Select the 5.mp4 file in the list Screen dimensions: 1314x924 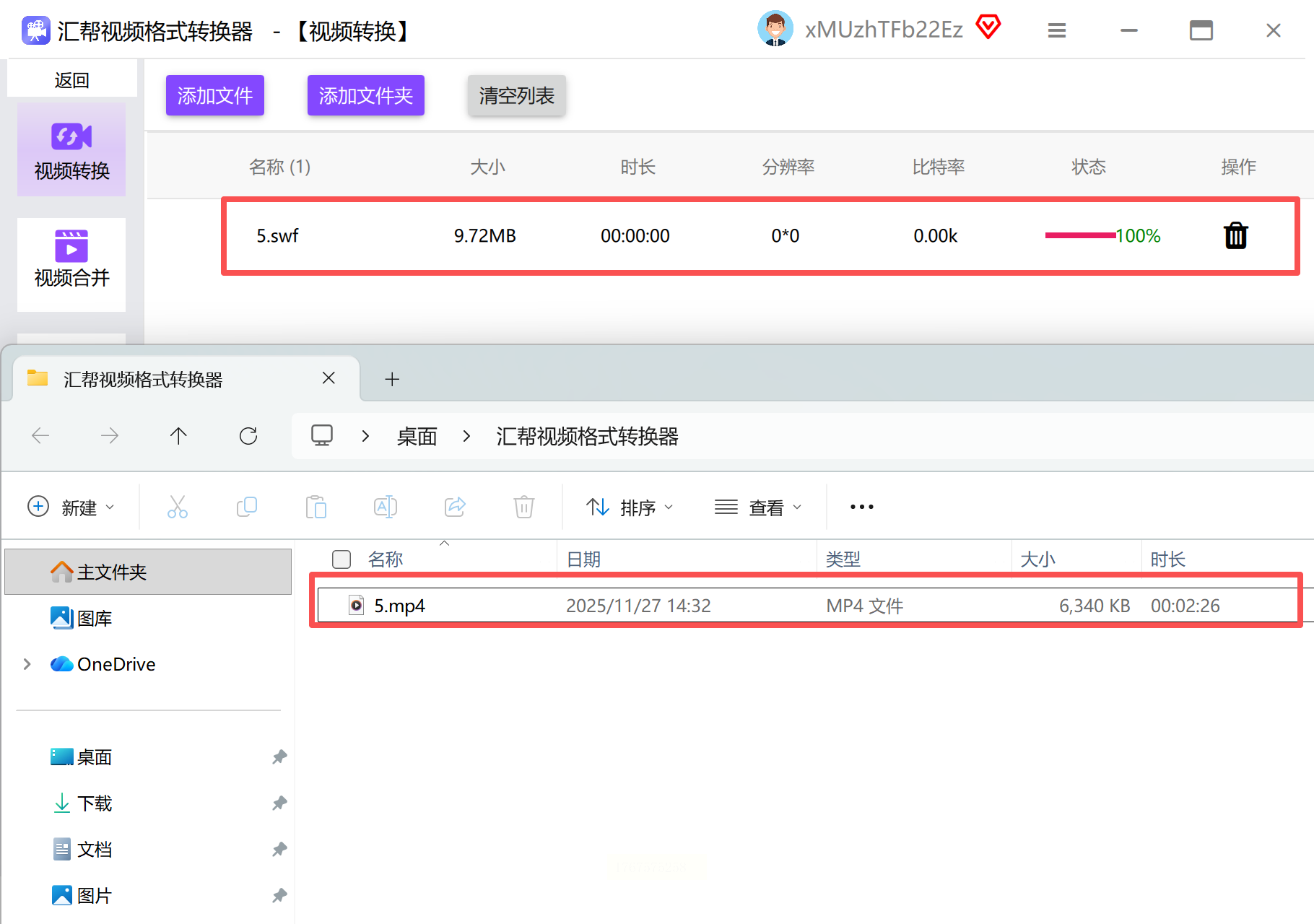click(x=399, y=606)
